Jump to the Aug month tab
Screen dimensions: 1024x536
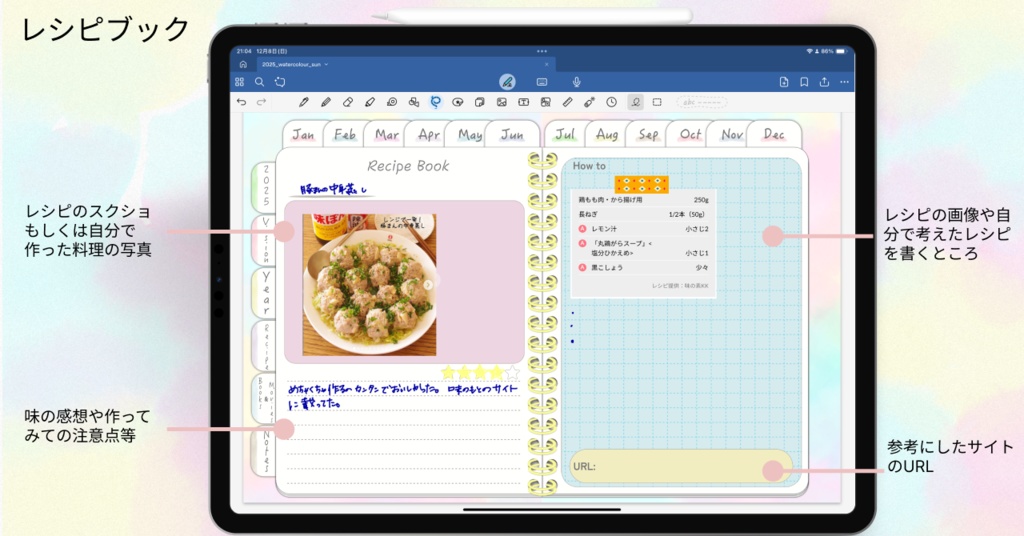[607, 134]
